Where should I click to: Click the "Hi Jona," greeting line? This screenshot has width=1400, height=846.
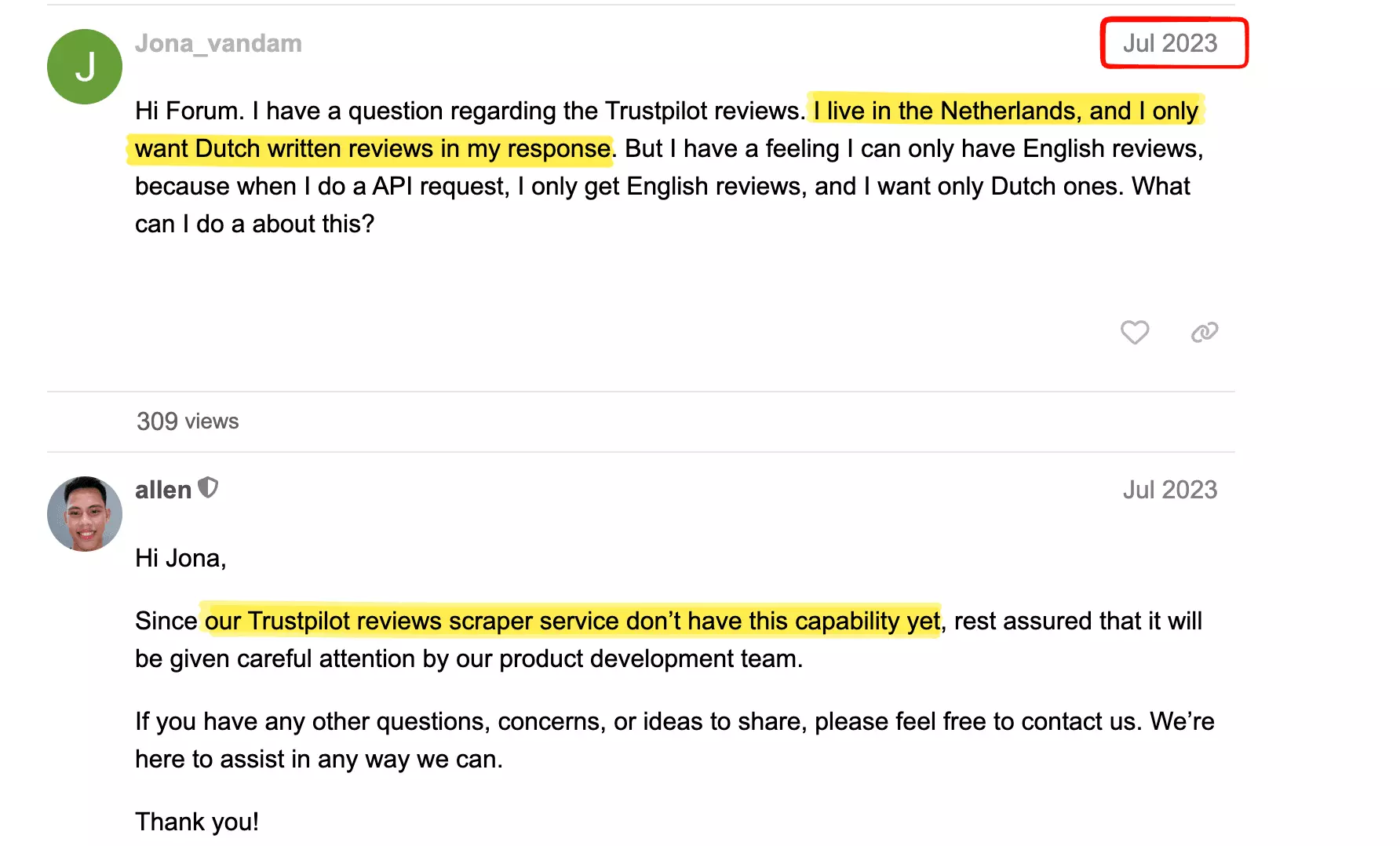coord(180,558)
